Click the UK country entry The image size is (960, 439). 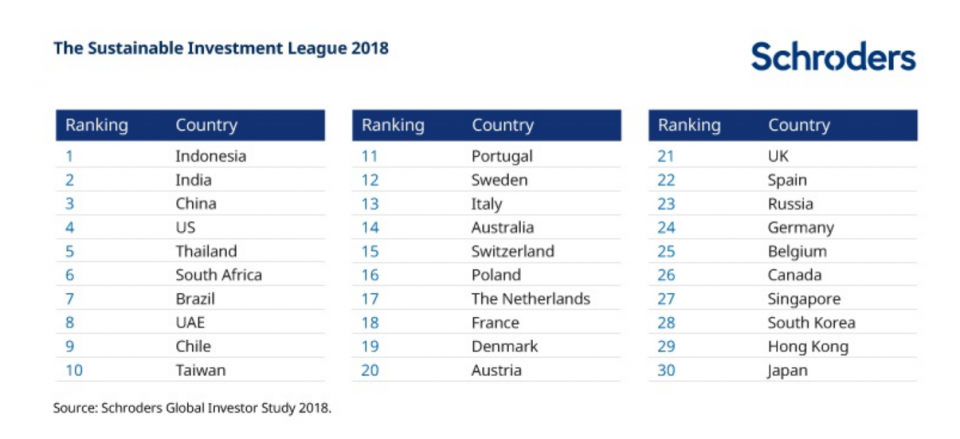779,156
